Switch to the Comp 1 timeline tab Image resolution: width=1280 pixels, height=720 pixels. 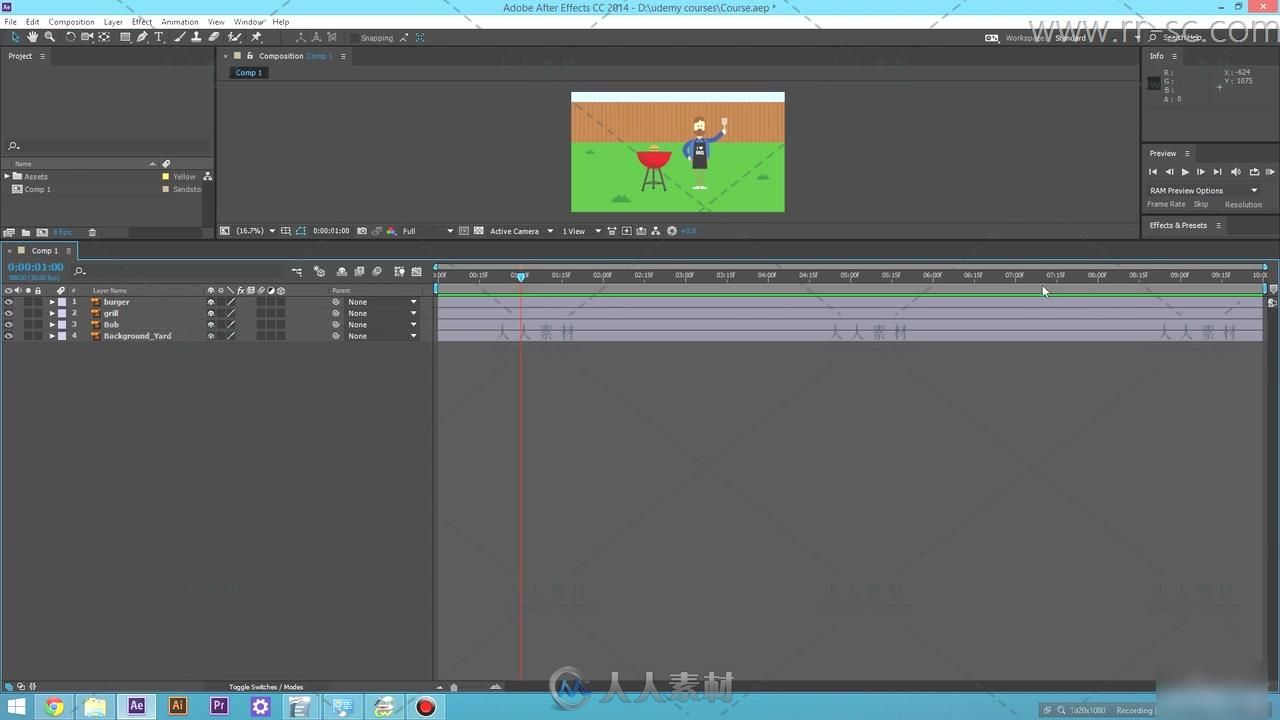[x=45, y=251]
